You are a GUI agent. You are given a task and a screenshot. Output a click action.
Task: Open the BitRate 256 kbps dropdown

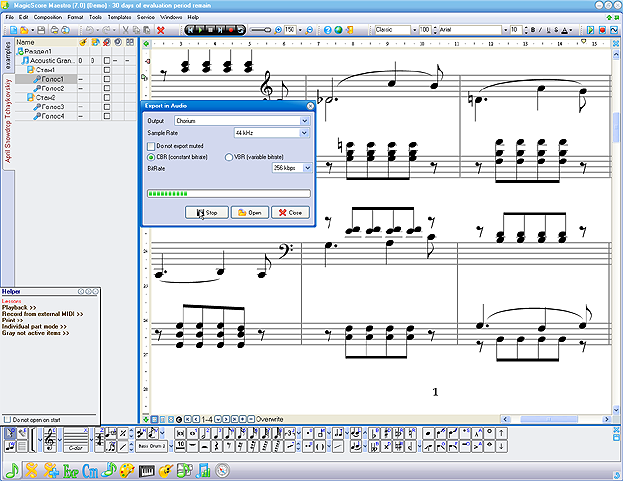coord(308,168)
